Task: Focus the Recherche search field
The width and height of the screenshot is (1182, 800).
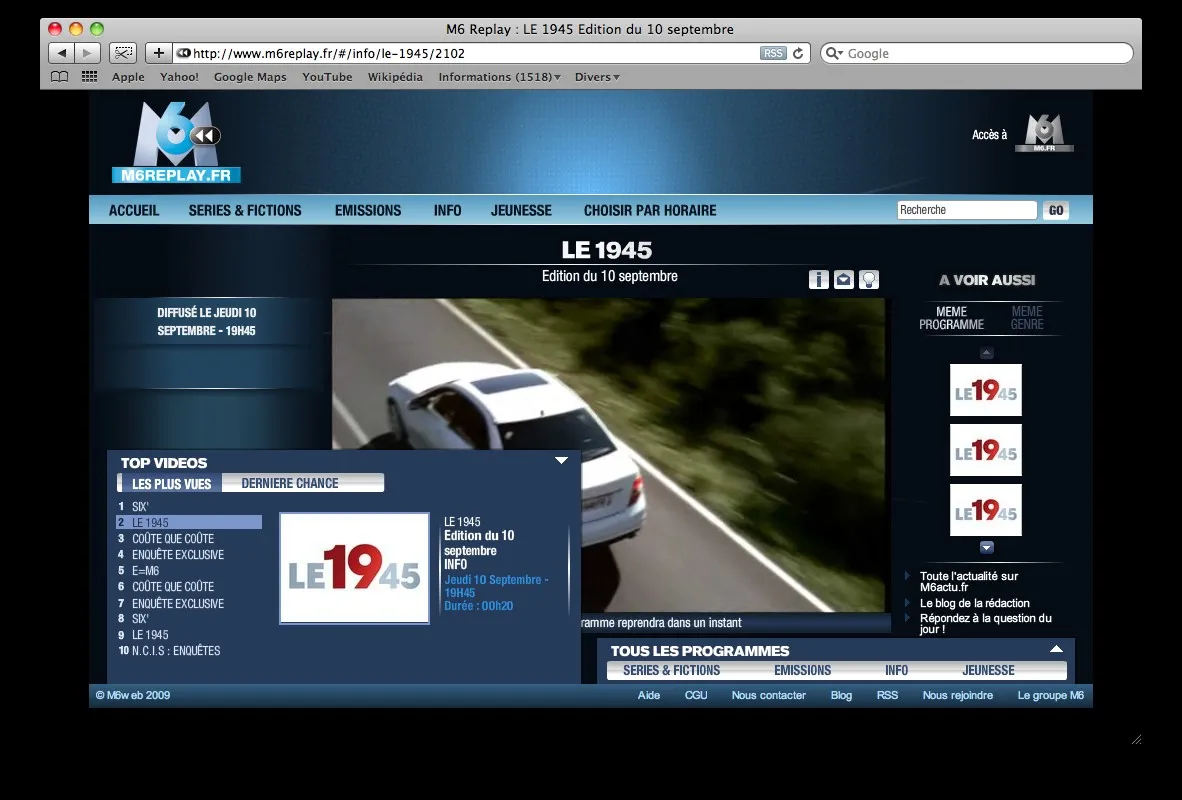Action: [x=967, y=210]
